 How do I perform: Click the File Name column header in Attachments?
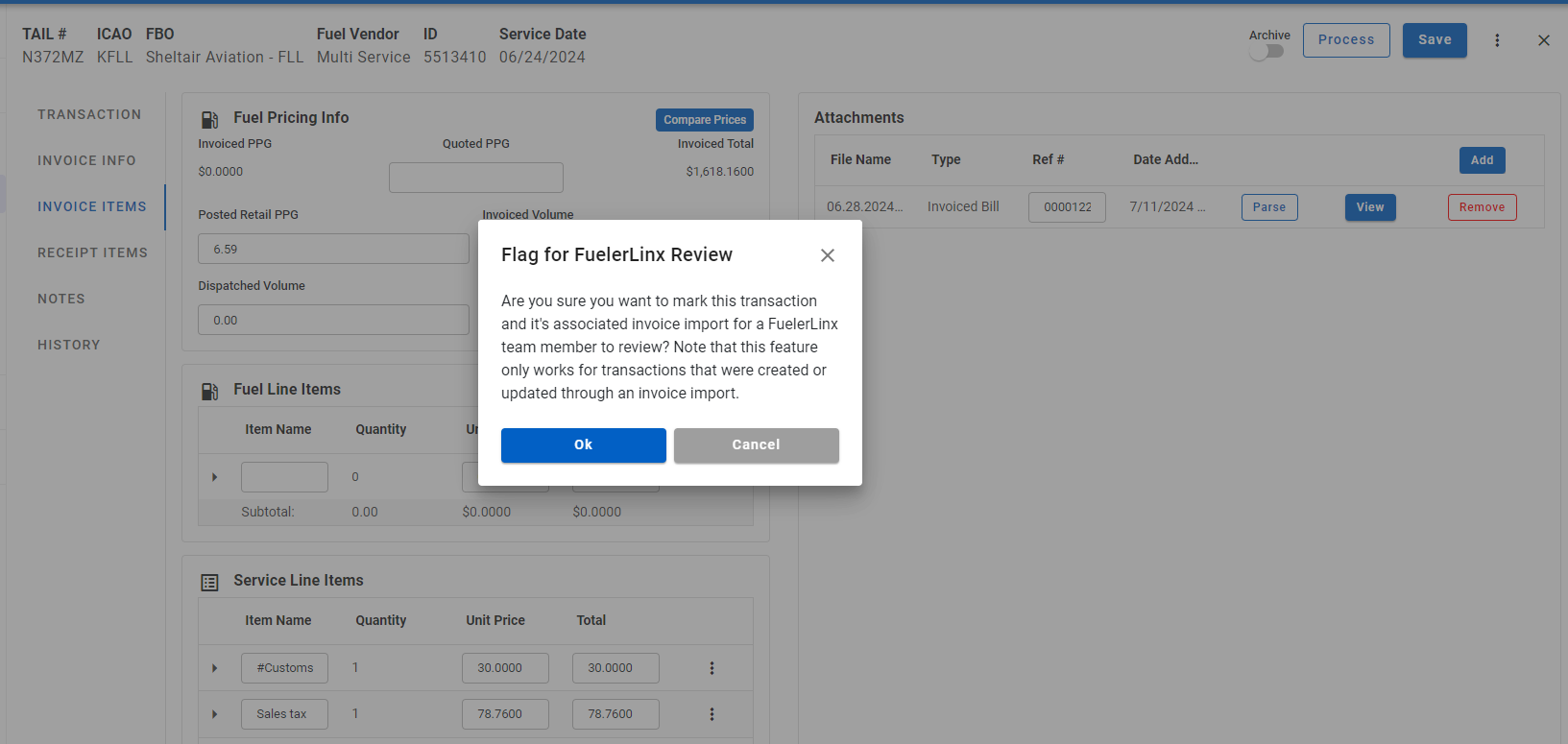(x=860, y=160)
